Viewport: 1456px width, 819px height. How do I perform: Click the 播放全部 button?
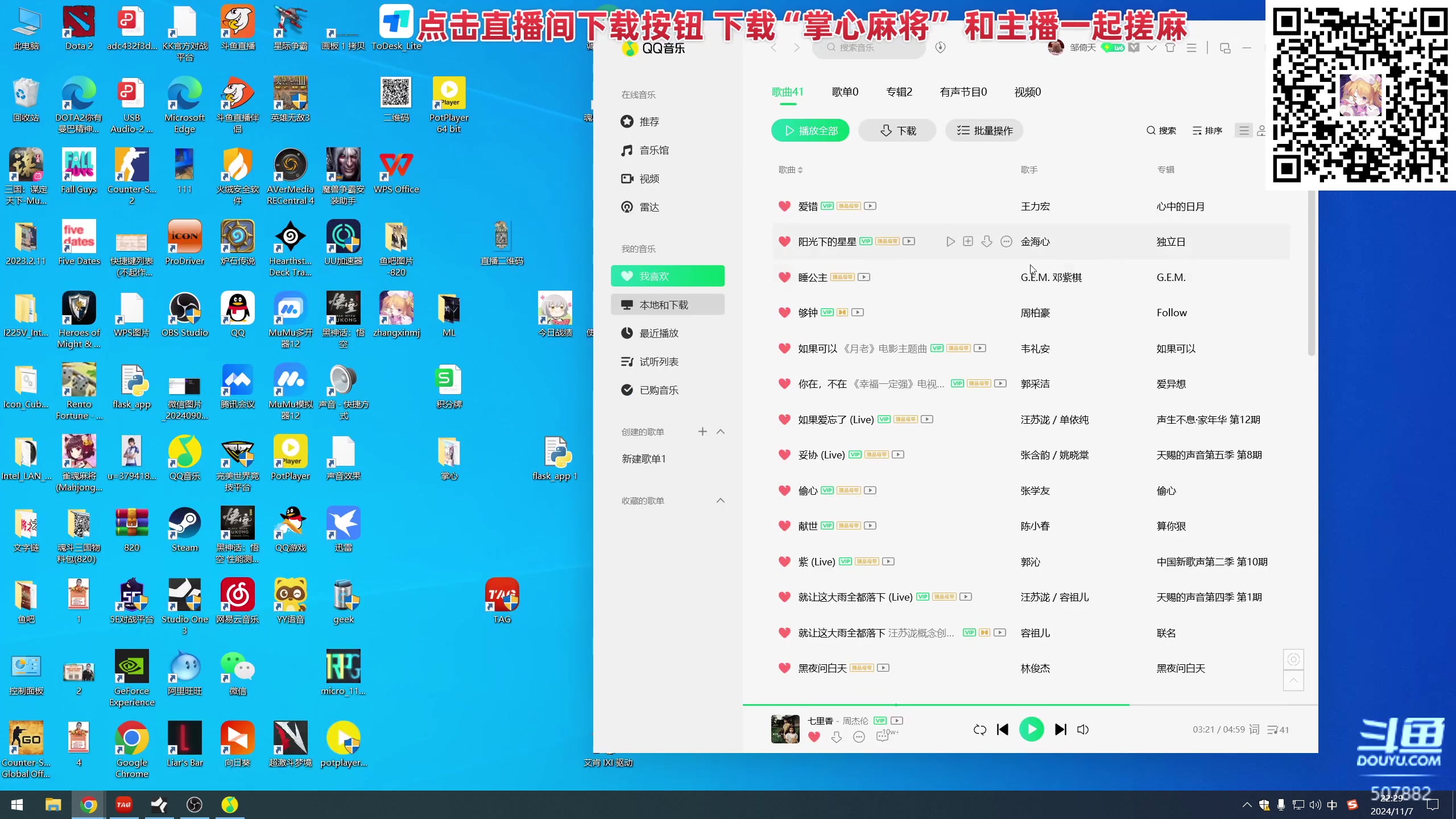click(810, 130)
